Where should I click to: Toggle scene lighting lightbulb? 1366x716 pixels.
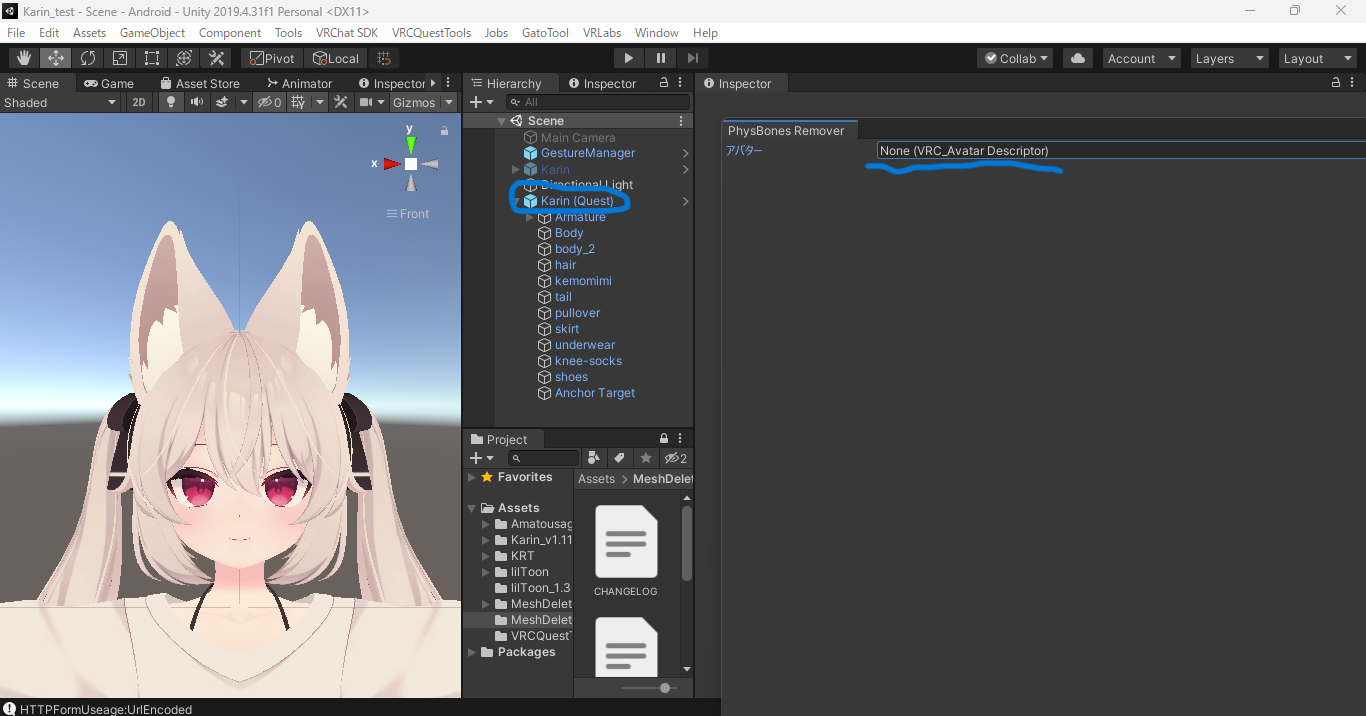pos(171,102)
